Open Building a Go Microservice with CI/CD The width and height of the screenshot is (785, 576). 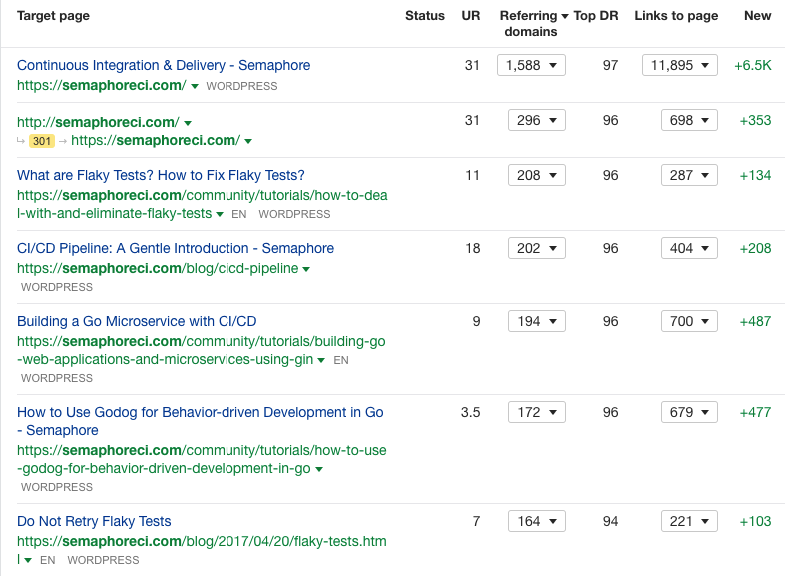tap(136, 321)
